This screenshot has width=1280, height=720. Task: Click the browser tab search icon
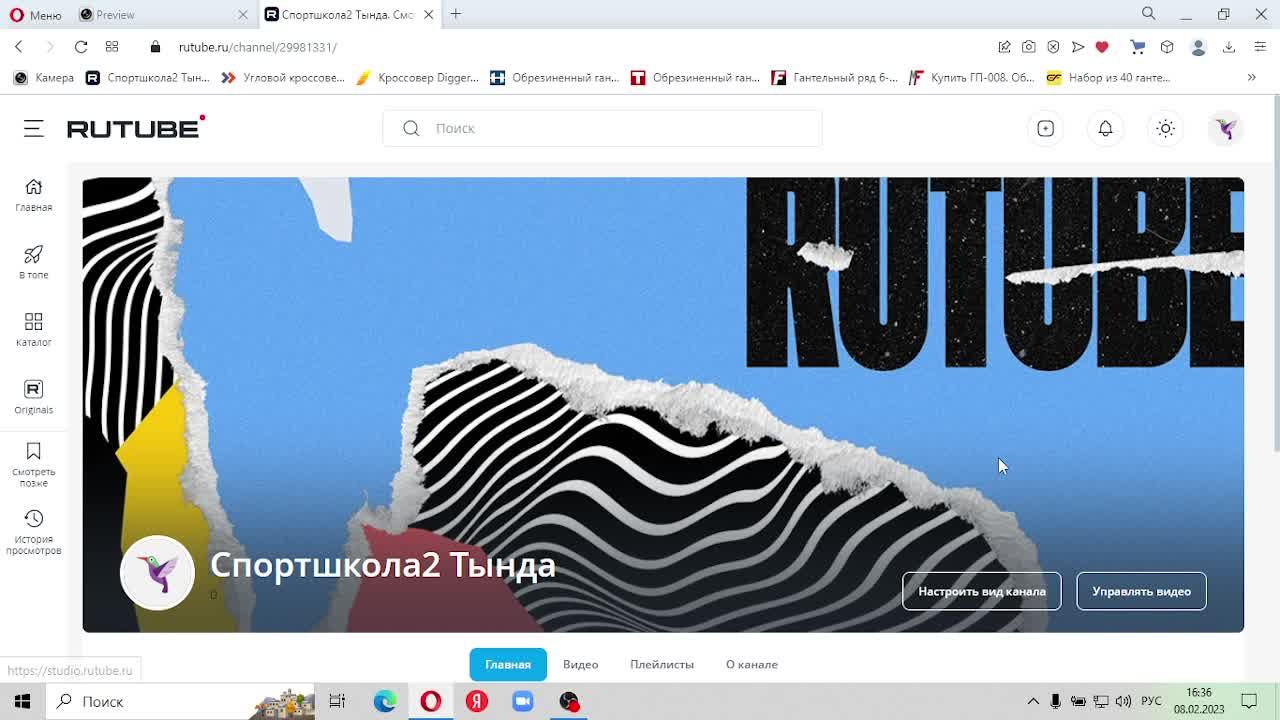[1149, 14]
